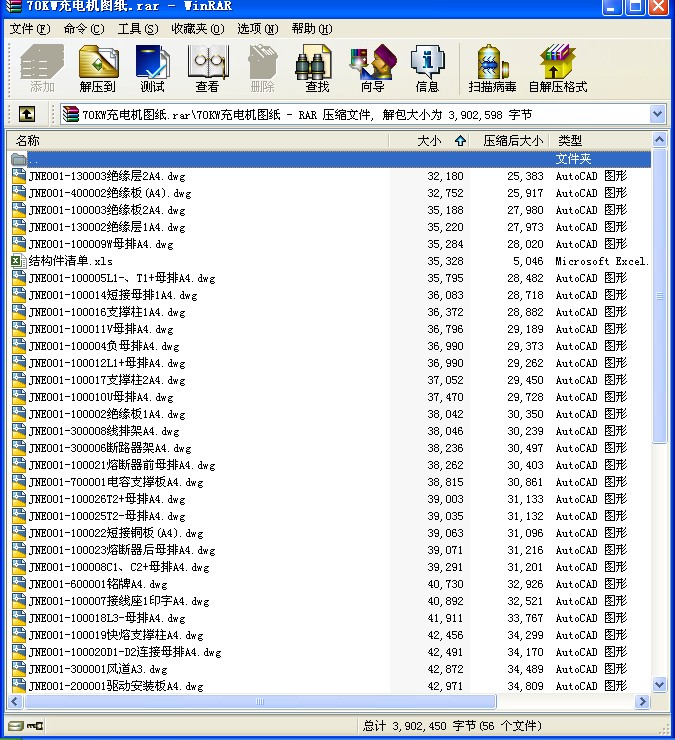675x740 pixels.
Task: Click the horizontal scrollbar thumb
Action: 260,701
